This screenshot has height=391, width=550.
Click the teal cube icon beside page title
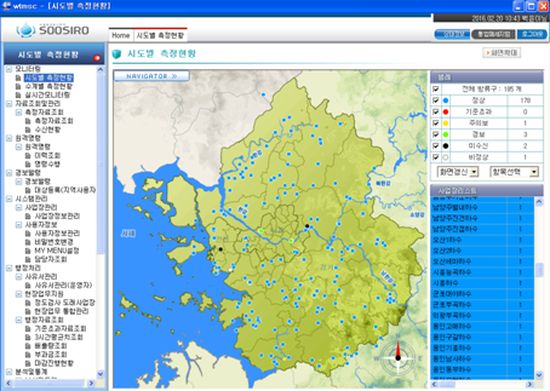(117, 54)
